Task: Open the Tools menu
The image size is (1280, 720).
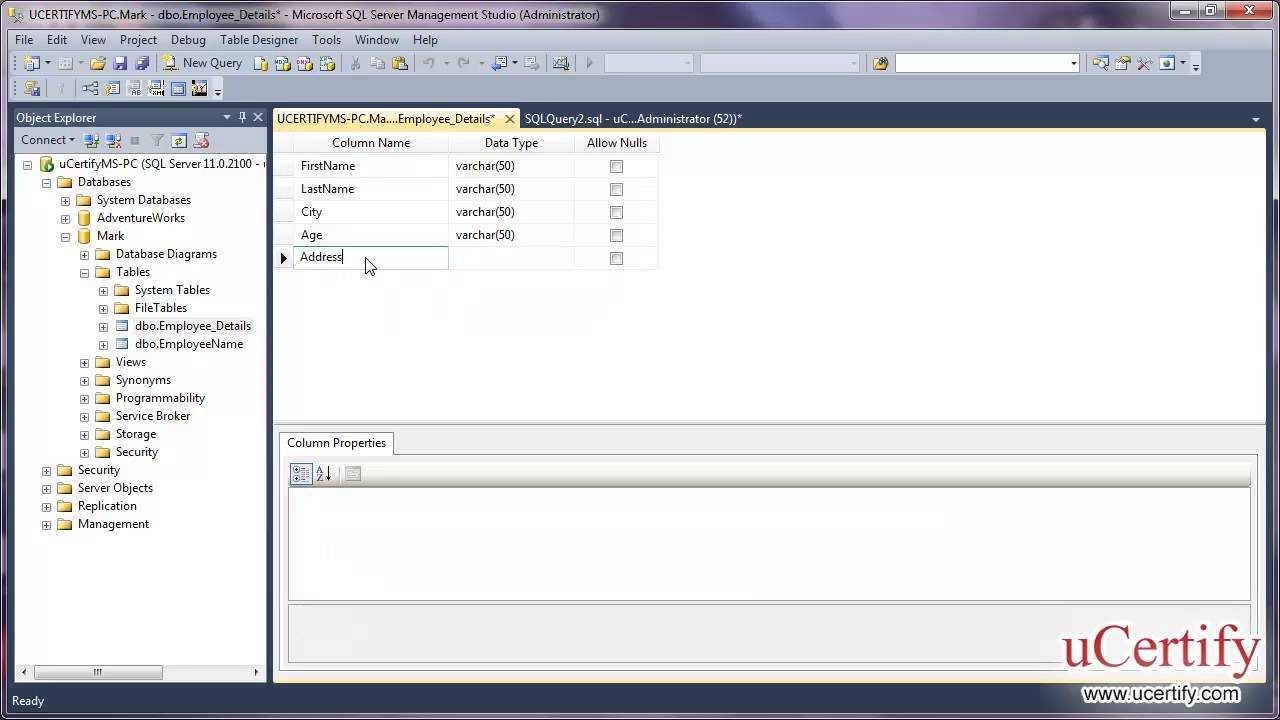Action: 326,40
